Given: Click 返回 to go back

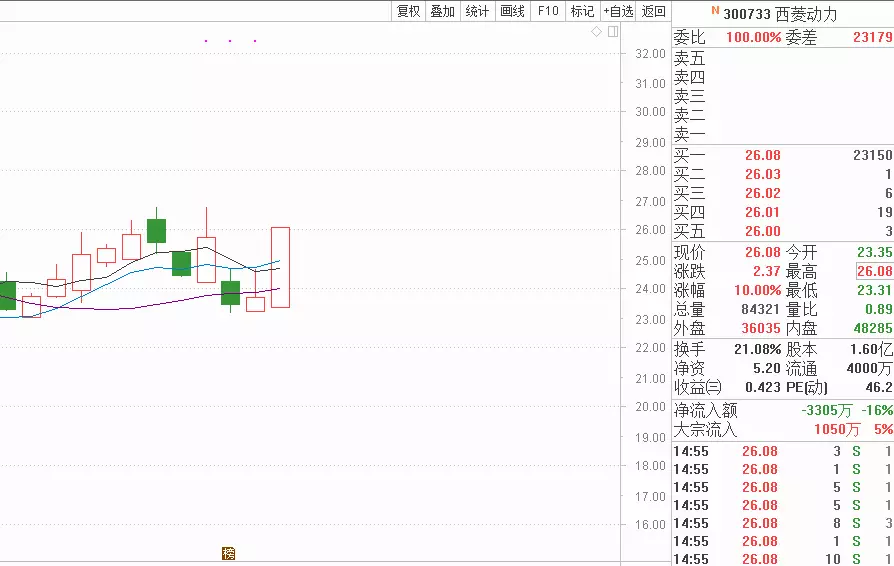Looking at the screenshot, I should click(653, 11).
